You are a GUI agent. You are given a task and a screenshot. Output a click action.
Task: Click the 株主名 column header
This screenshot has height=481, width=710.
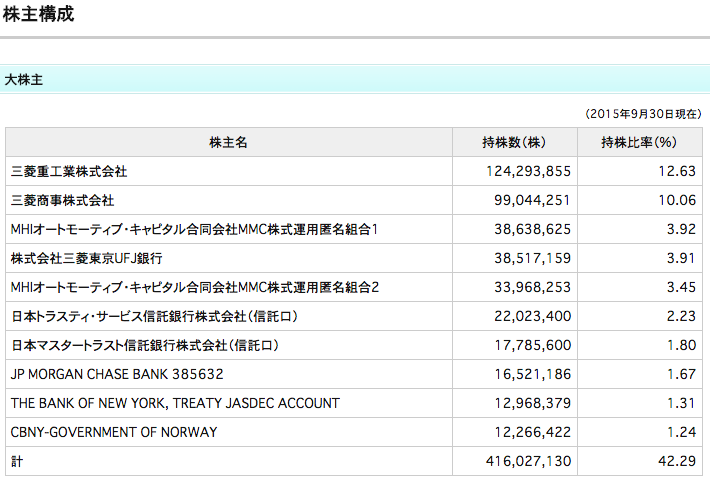pos(228,143)
